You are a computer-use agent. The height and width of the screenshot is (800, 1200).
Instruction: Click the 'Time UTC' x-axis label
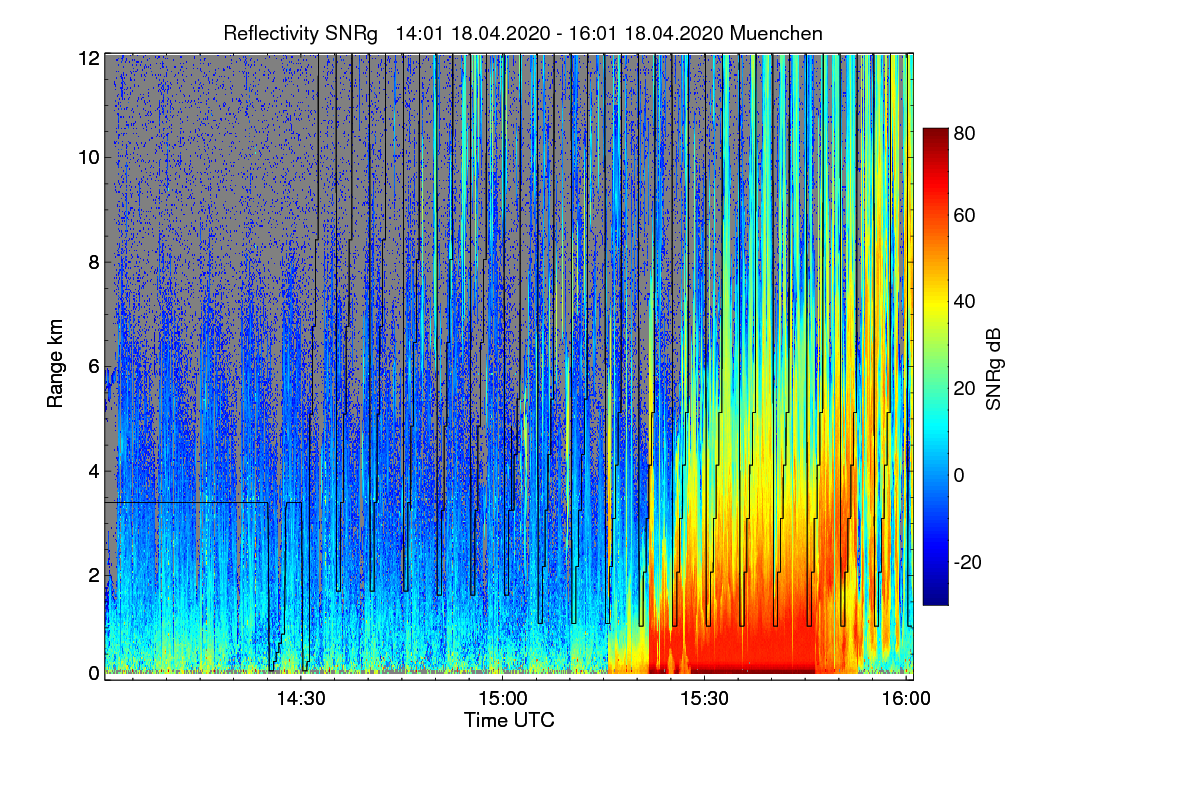509,720
